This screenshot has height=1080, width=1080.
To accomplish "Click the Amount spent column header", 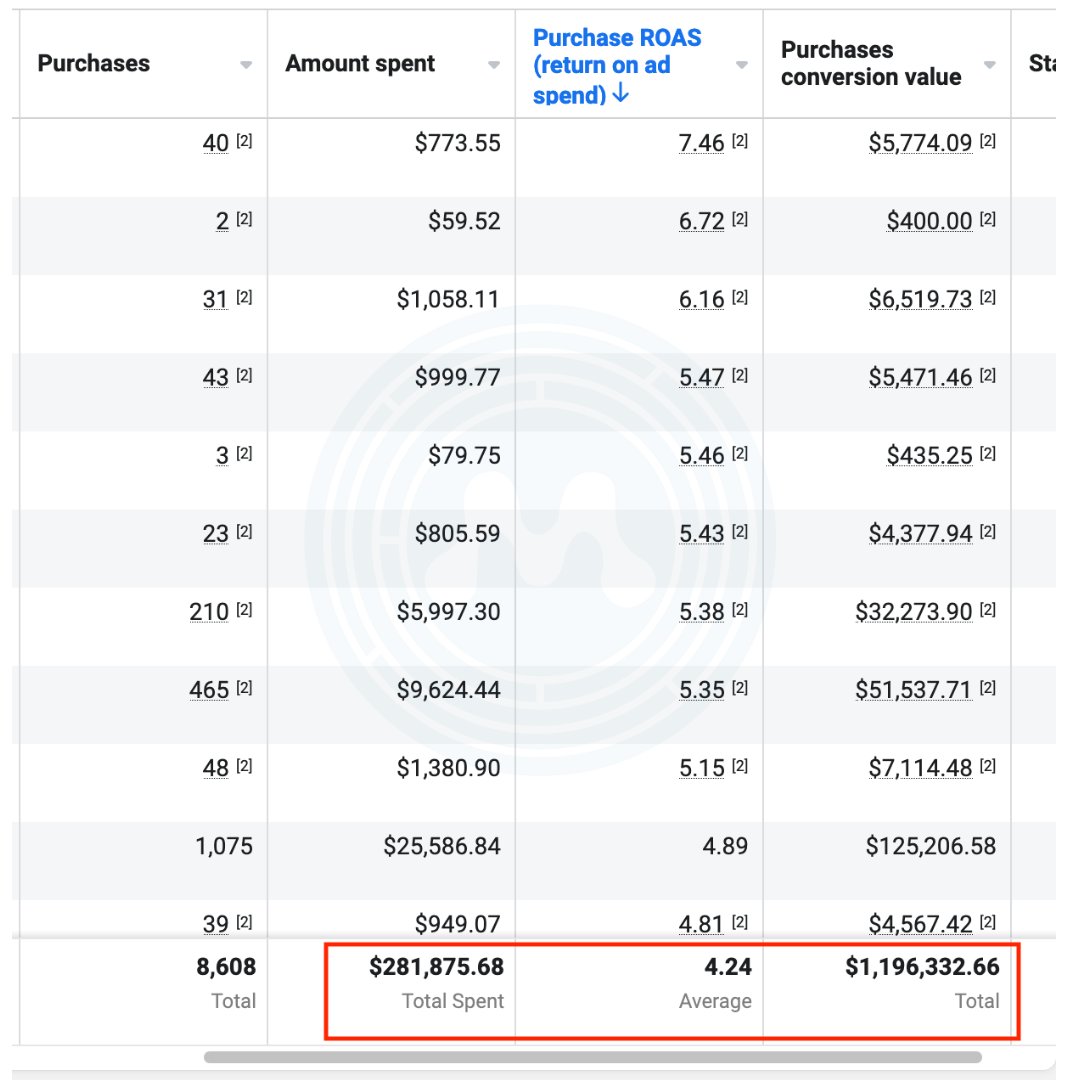I will click(360, 63).
